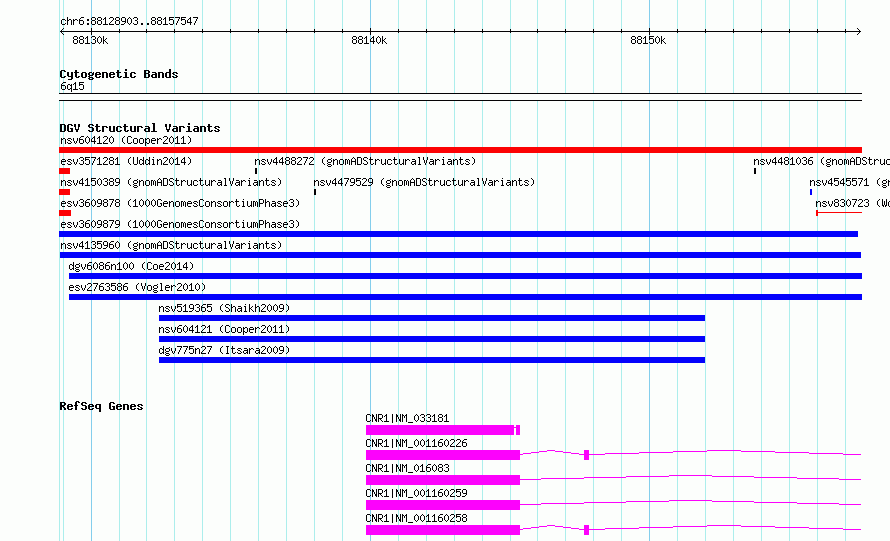Click the nsv4481036 variant label
This screenshot has width=890, height=541.
click(x=821, y=161)
